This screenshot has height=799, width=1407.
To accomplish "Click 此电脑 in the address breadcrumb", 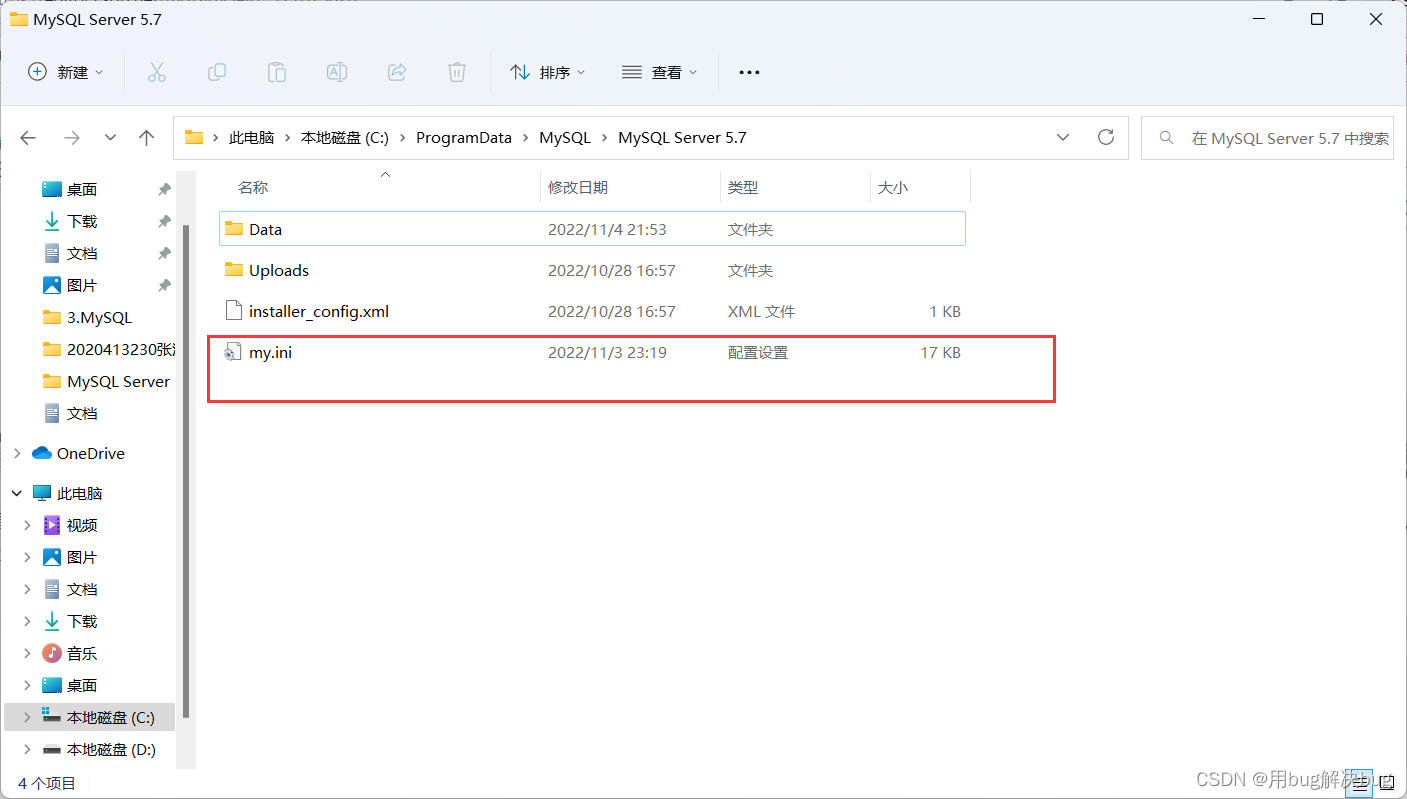I will point(252,138).
